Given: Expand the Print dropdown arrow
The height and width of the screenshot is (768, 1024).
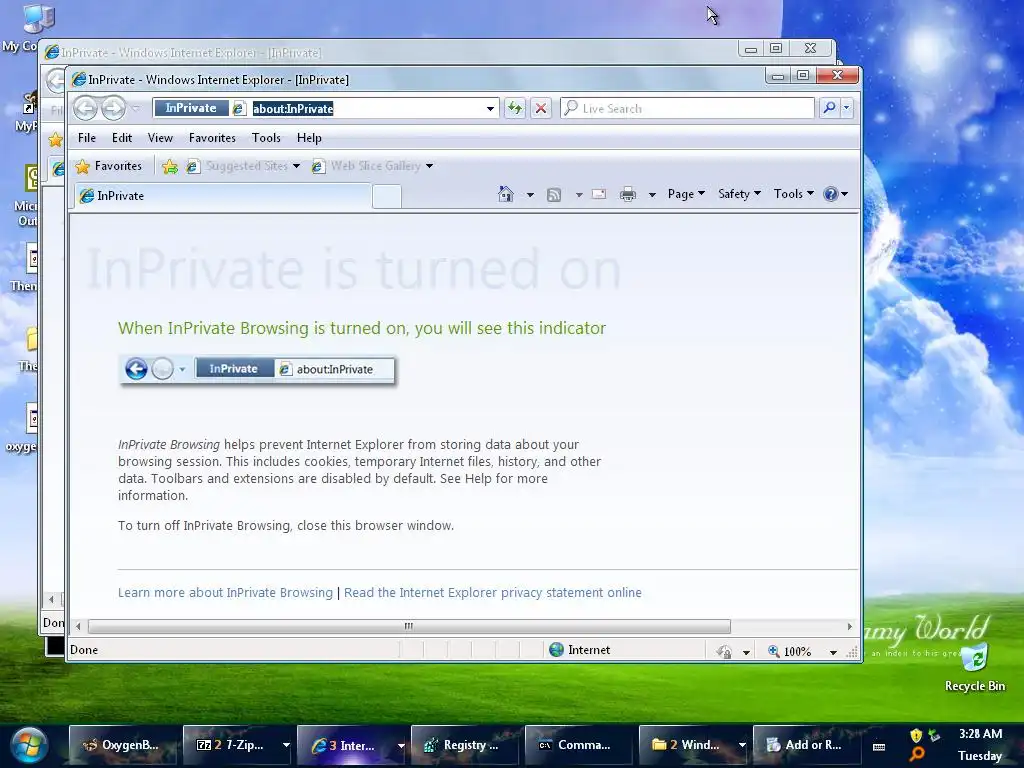Looking at the screenshot, I should point(652,195).
